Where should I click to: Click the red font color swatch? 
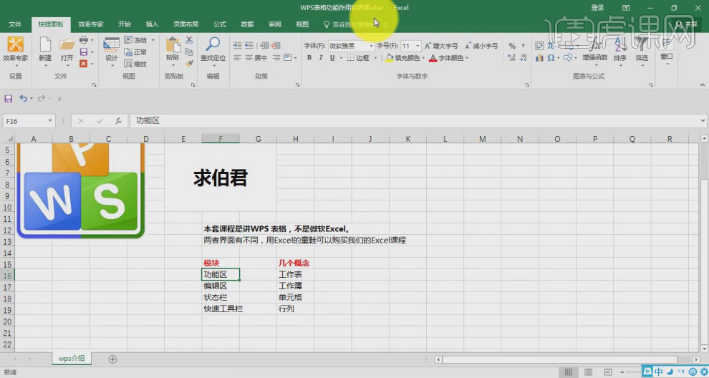pyautogui.click(x=433, y=58)
